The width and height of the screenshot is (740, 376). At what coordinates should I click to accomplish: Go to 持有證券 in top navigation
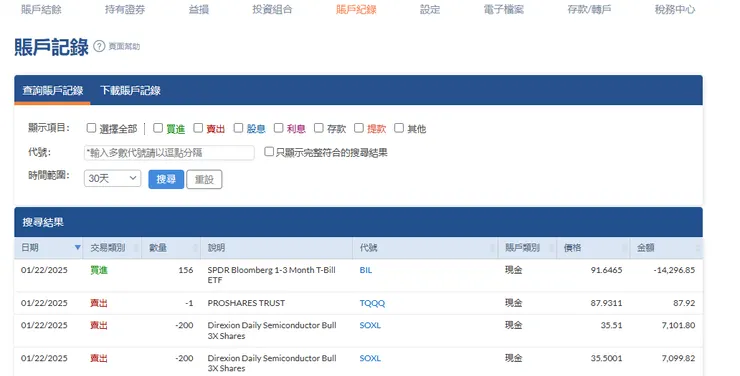[x=125, y=9]
